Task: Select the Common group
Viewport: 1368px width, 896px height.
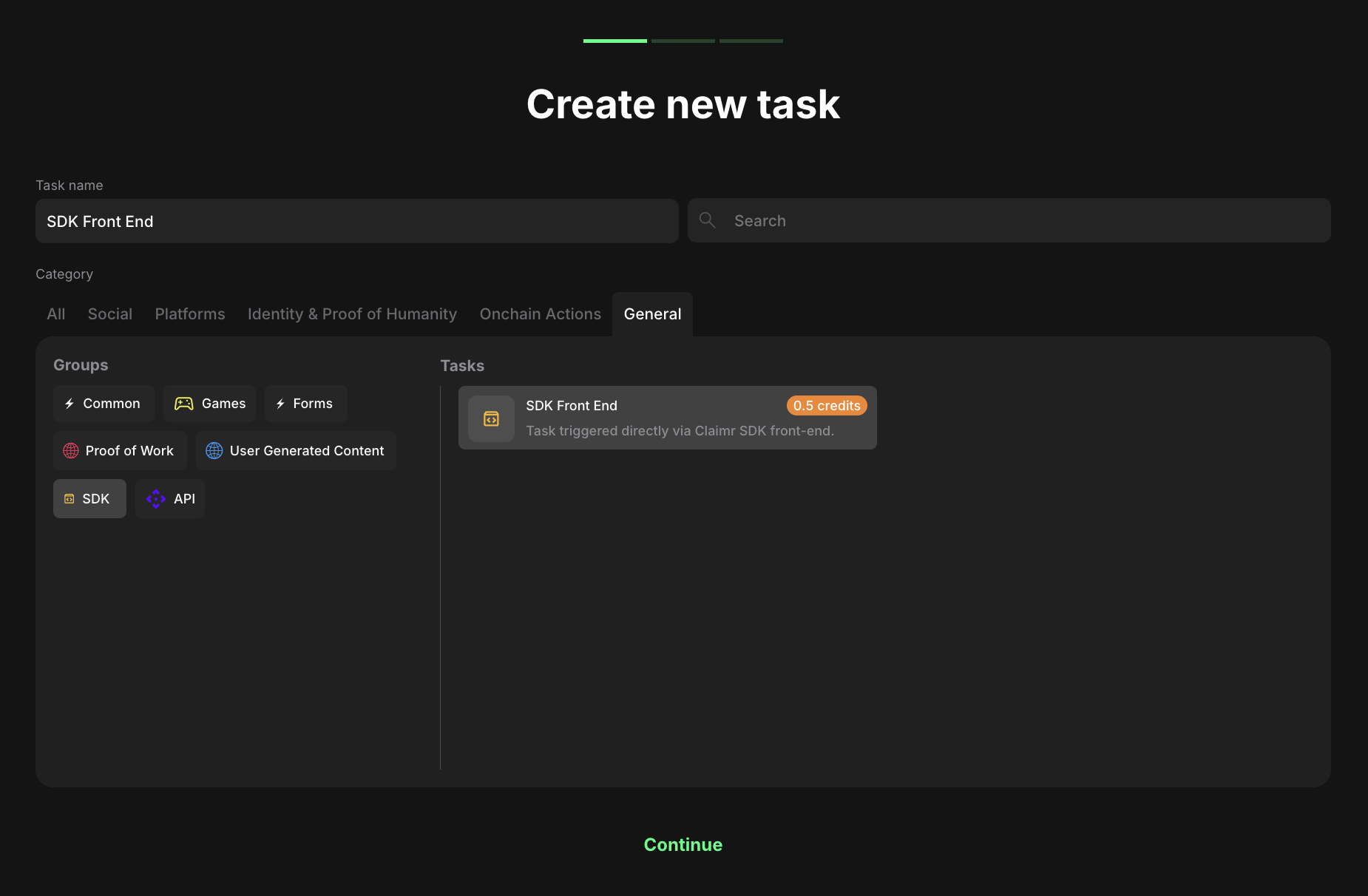Action: (104, 404)
